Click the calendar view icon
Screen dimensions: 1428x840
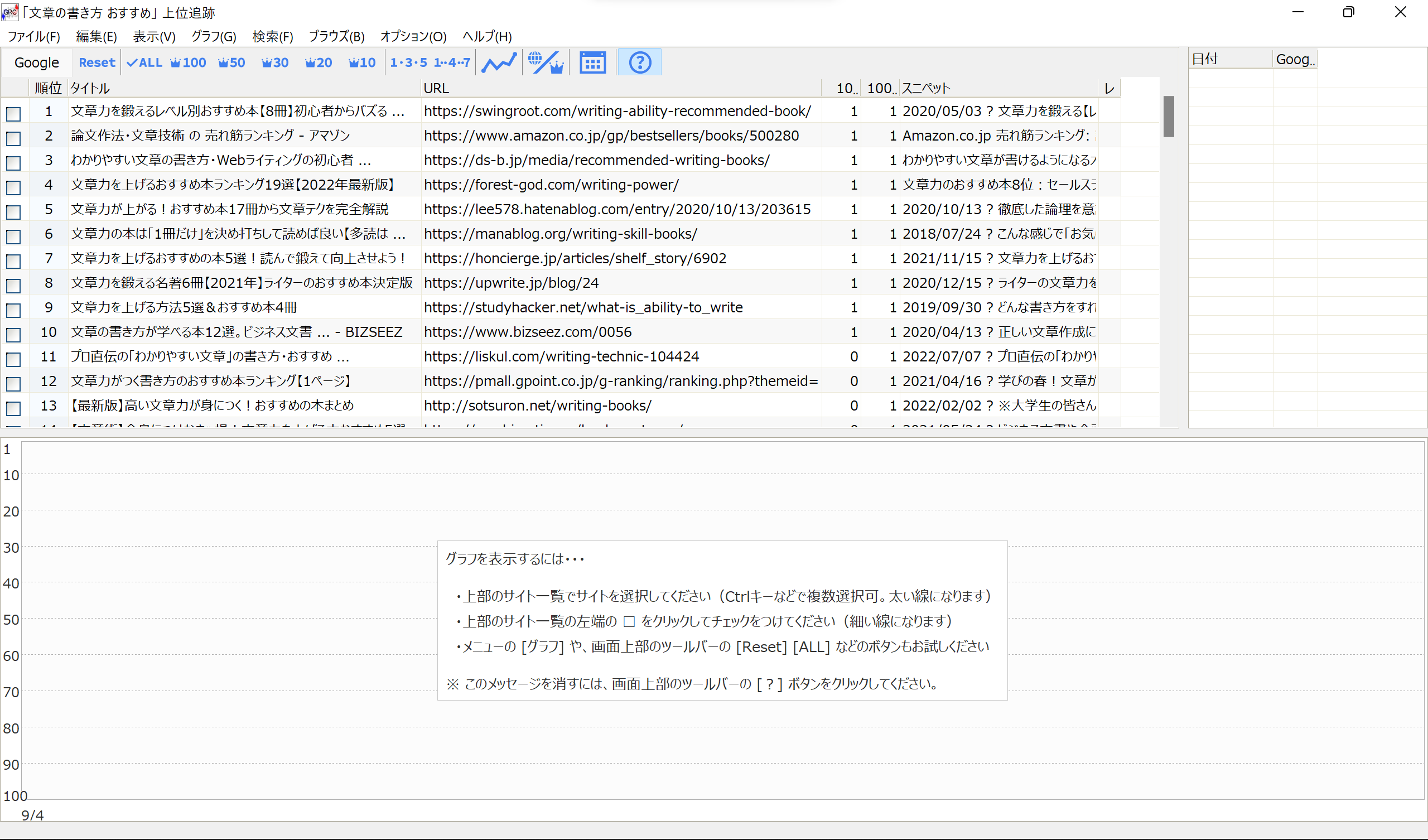coord(592,62)
